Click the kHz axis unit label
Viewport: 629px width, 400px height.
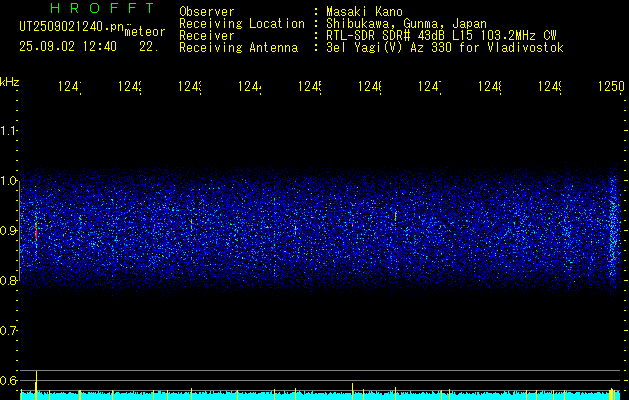tap(10, 82)
